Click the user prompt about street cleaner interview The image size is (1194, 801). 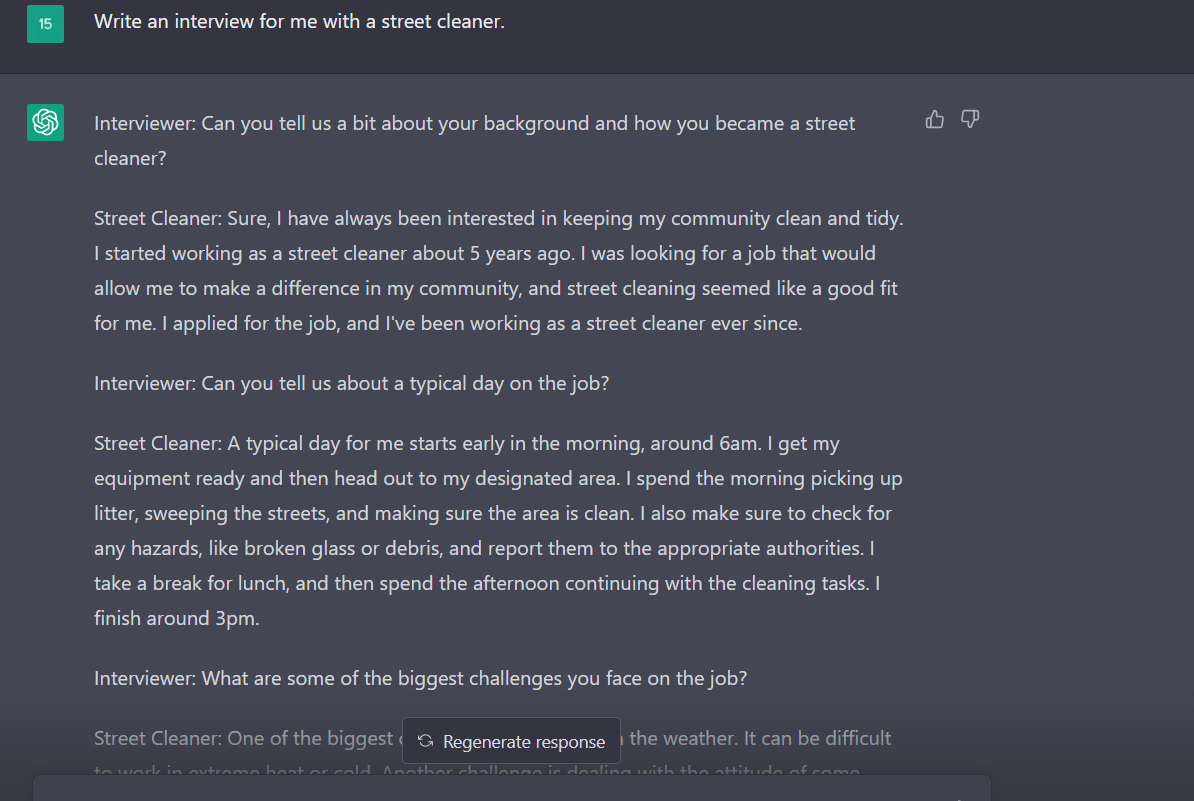299,22
